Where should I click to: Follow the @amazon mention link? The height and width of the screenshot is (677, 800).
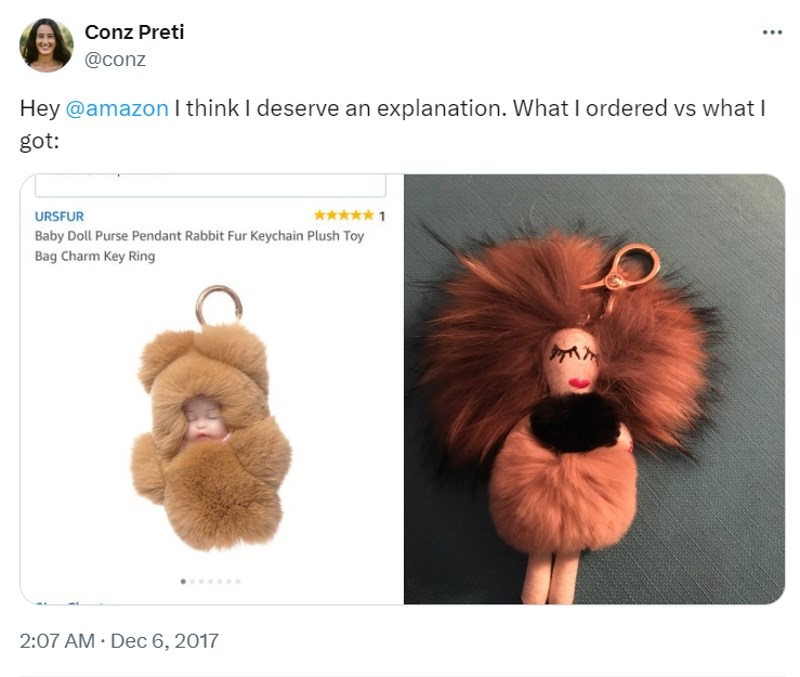(x=117, y=108)
